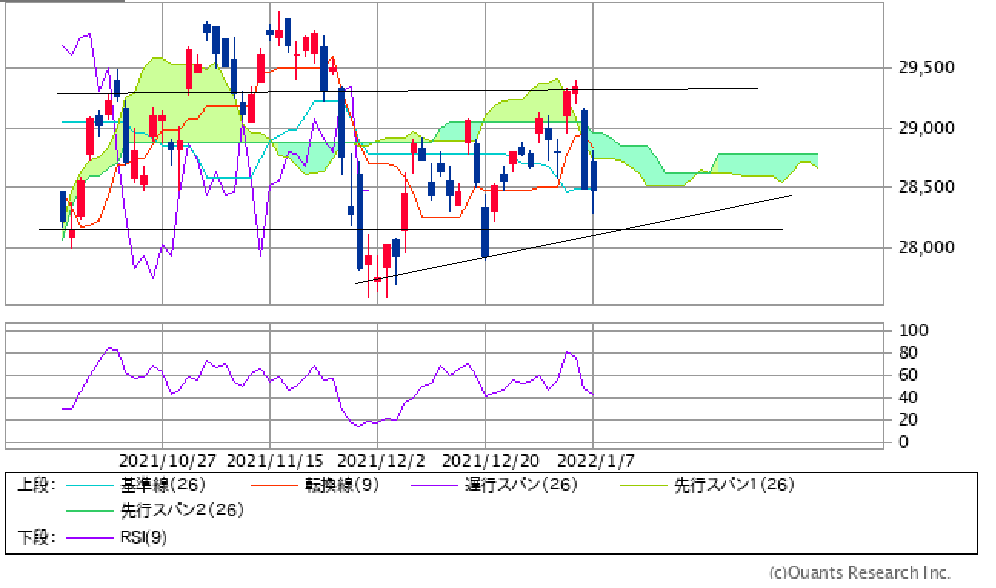The image size is (996, 588).
Task: Select the RSI axis value 0
Action: coord(904,442)
